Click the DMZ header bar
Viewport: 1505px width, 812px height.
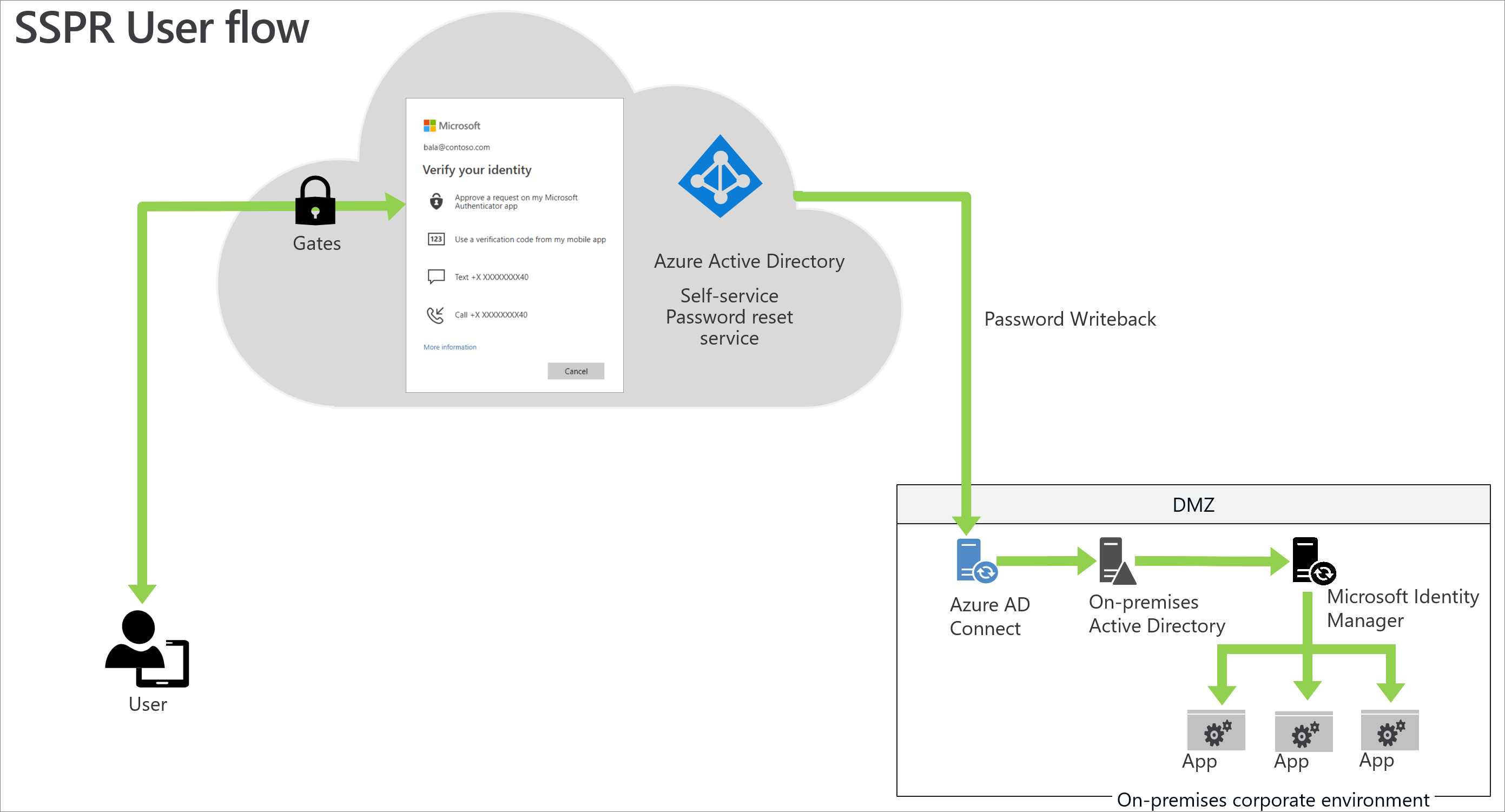tap(1193, 505)
